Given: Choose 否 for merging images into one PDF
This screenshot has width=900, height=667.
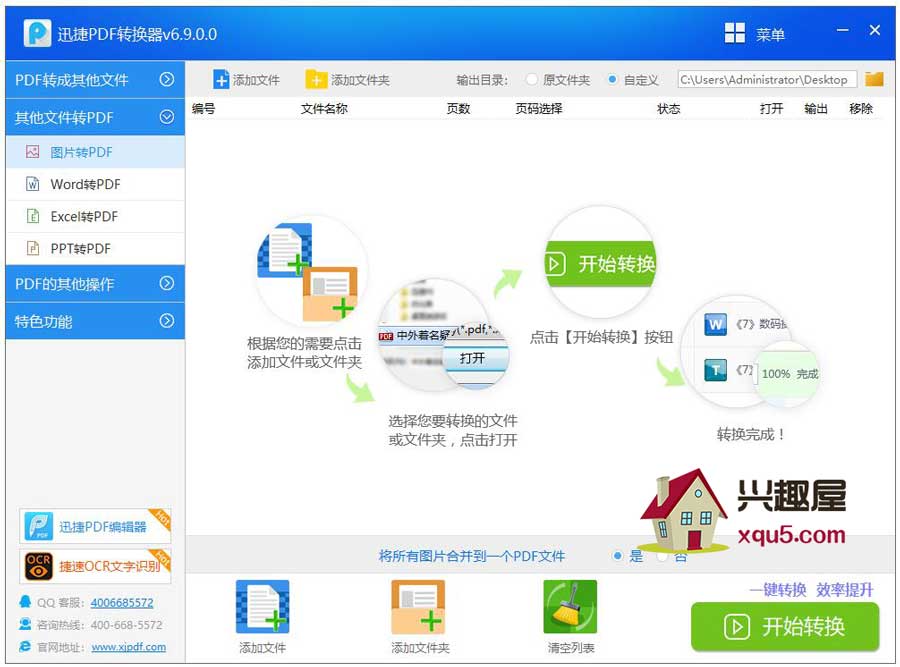Looking at the screenshot, I should tap(662, 558).
